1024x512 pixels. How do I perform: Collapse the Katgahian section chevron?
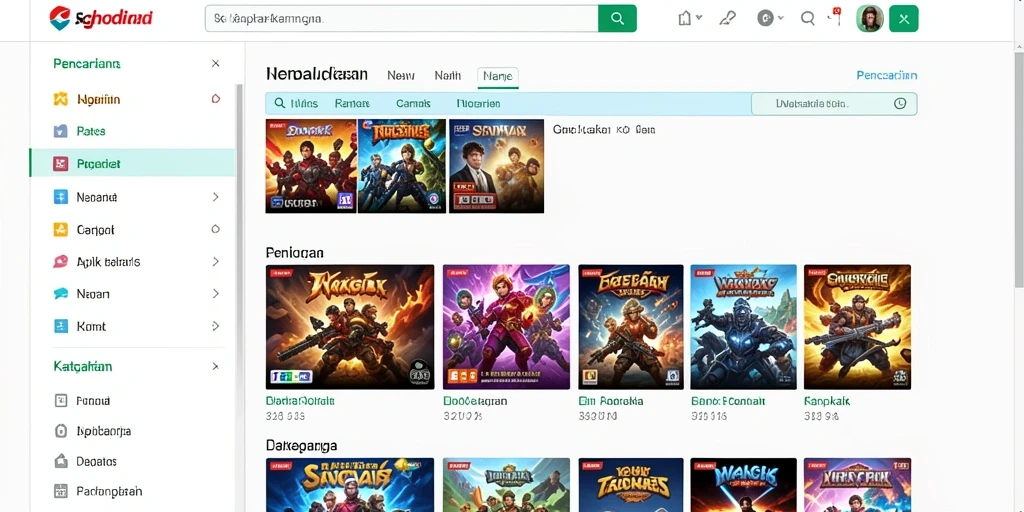(216, 366)
